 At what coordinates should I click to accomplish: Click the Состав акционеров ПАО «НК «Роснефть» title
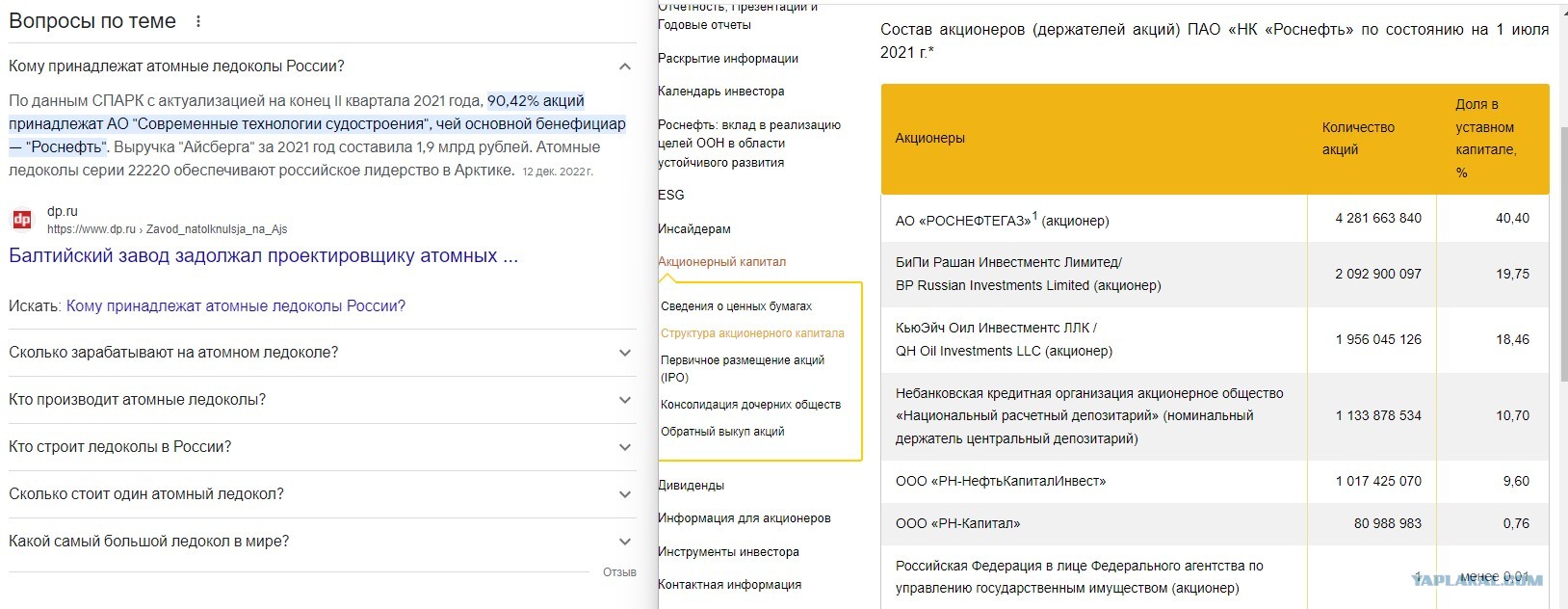tap(1215, 41)
